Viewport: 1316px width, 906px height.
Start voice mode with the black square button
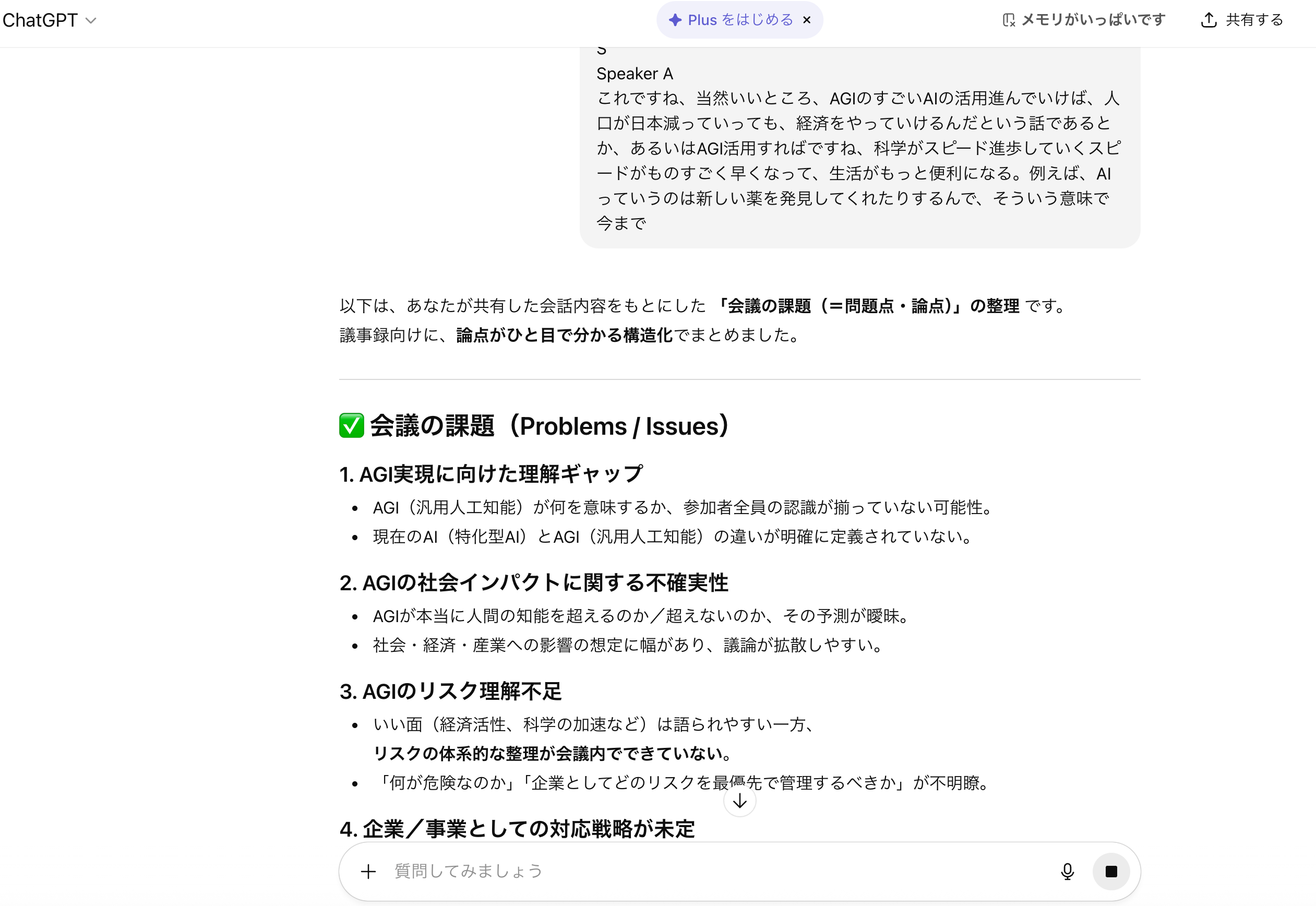(1110, 871)
